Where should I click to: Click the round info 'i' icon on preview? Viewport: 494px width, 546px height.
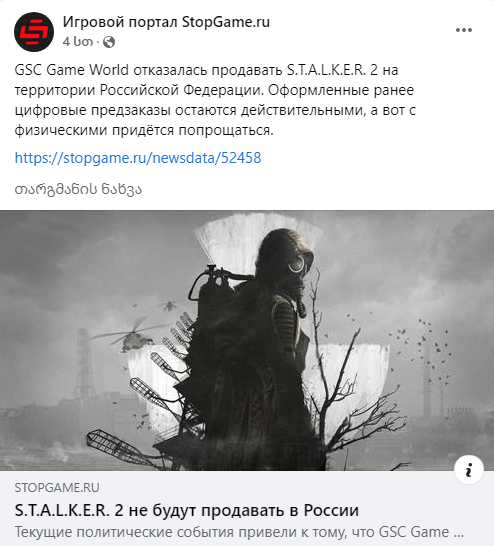pyautogui.click(x=469, y=469)
